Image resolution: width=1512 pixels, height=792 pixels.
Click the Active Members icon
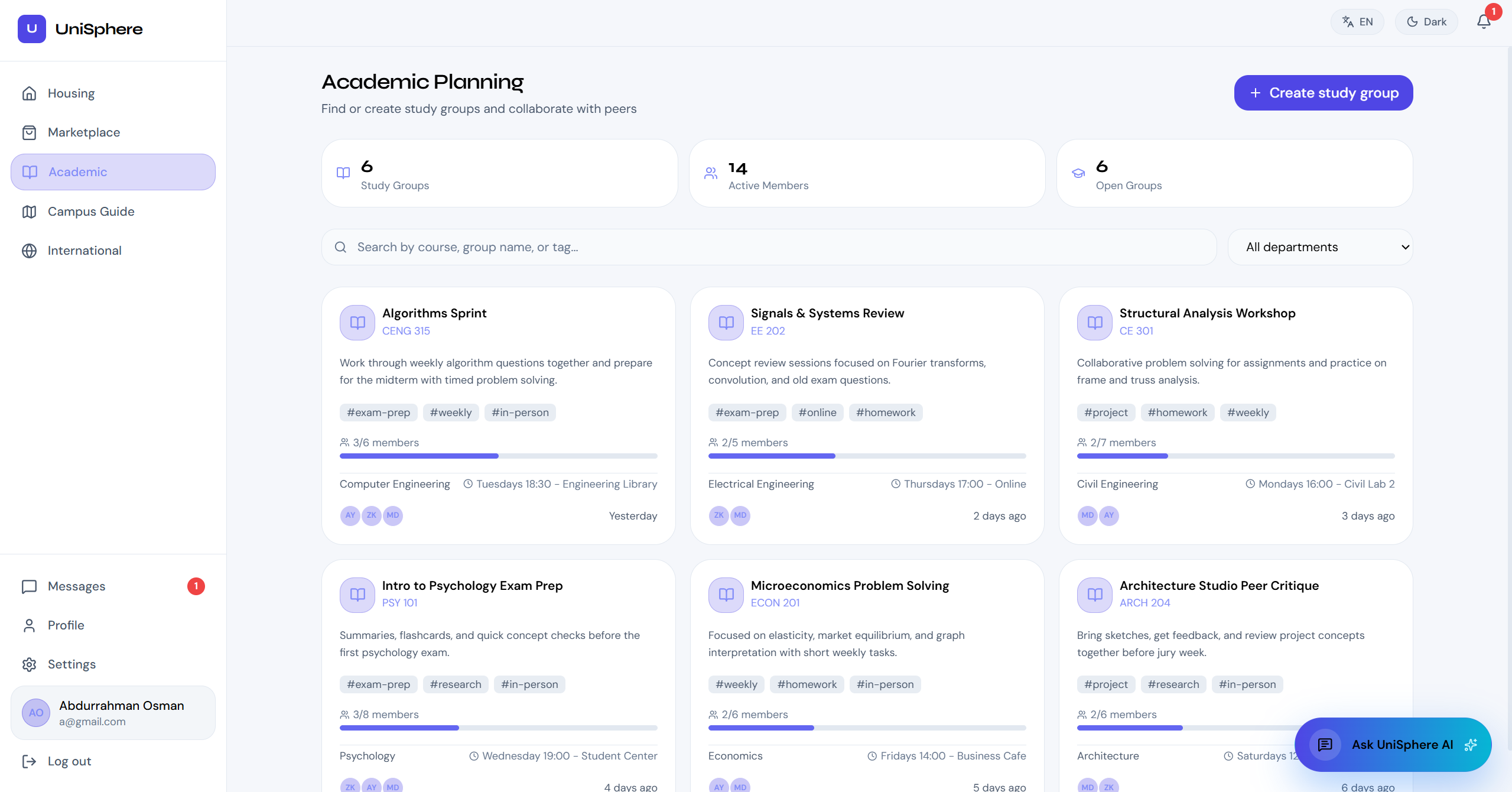pyautogui.click(x=711, y=173)
